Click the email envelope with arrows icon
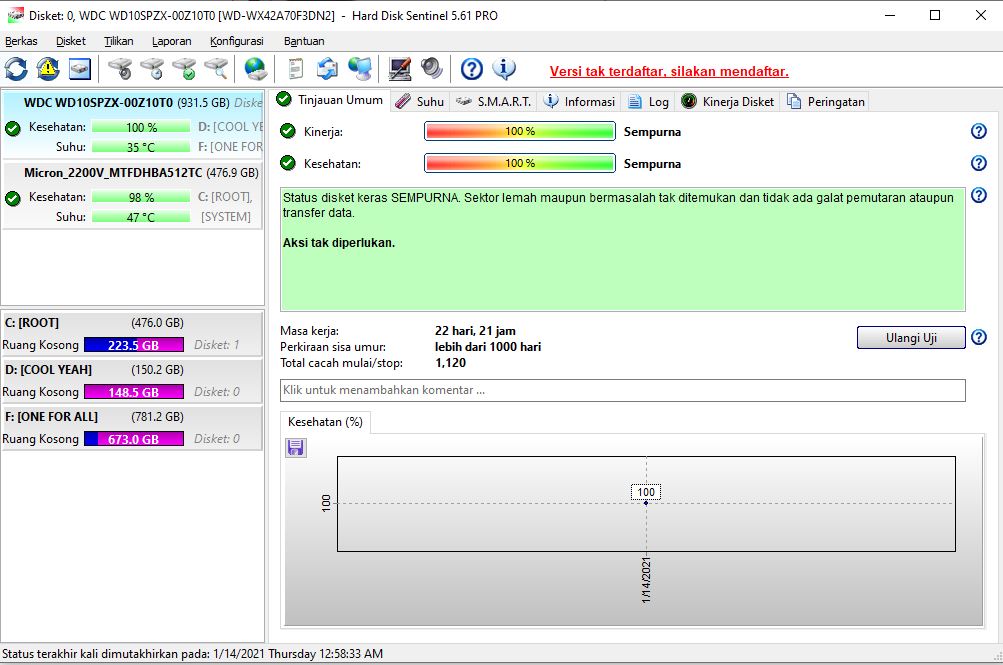This screenshot has height=665, width=1003. 328,69
